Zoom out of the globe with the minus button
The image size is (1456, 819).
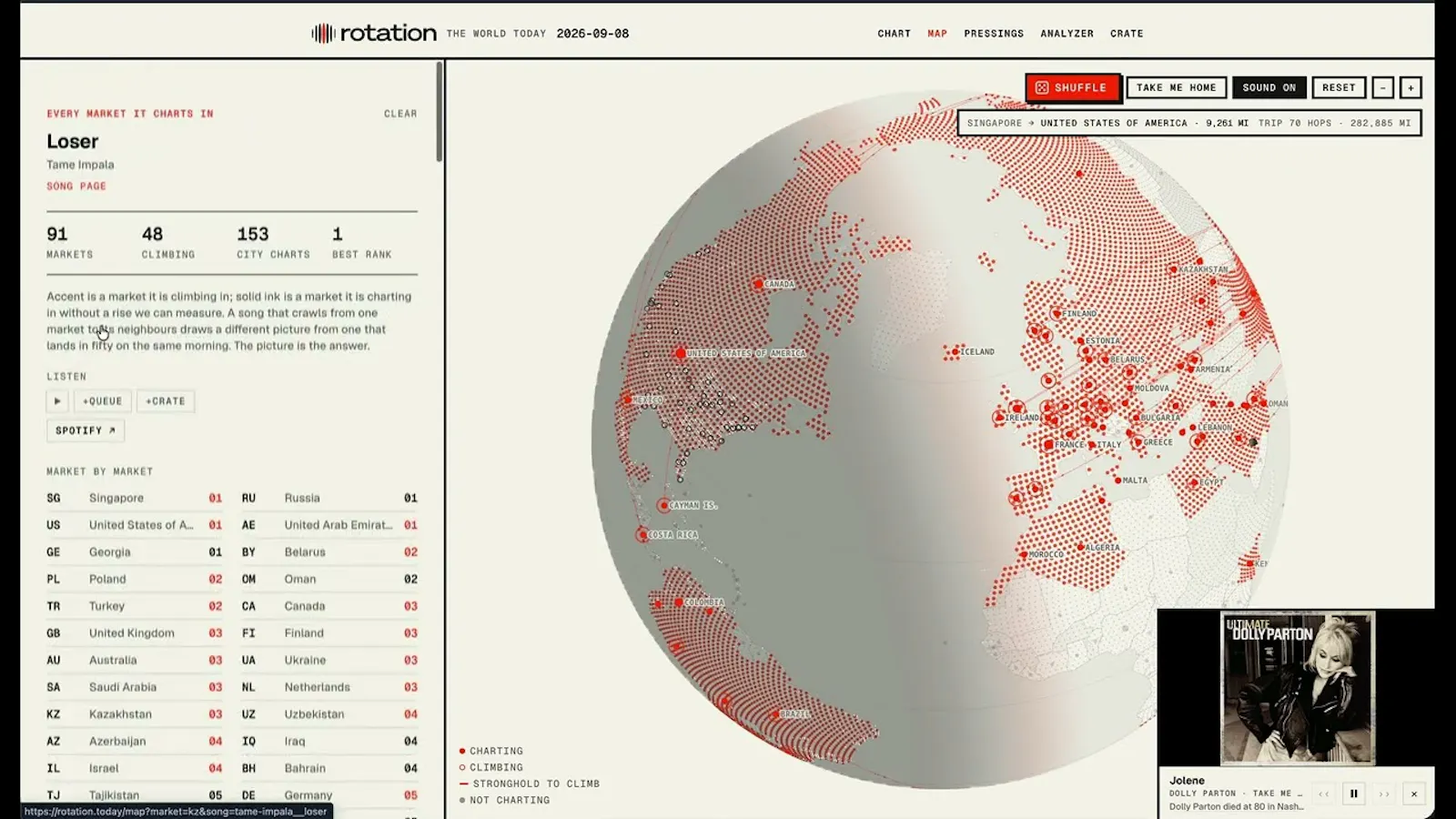click(1382, 87)
